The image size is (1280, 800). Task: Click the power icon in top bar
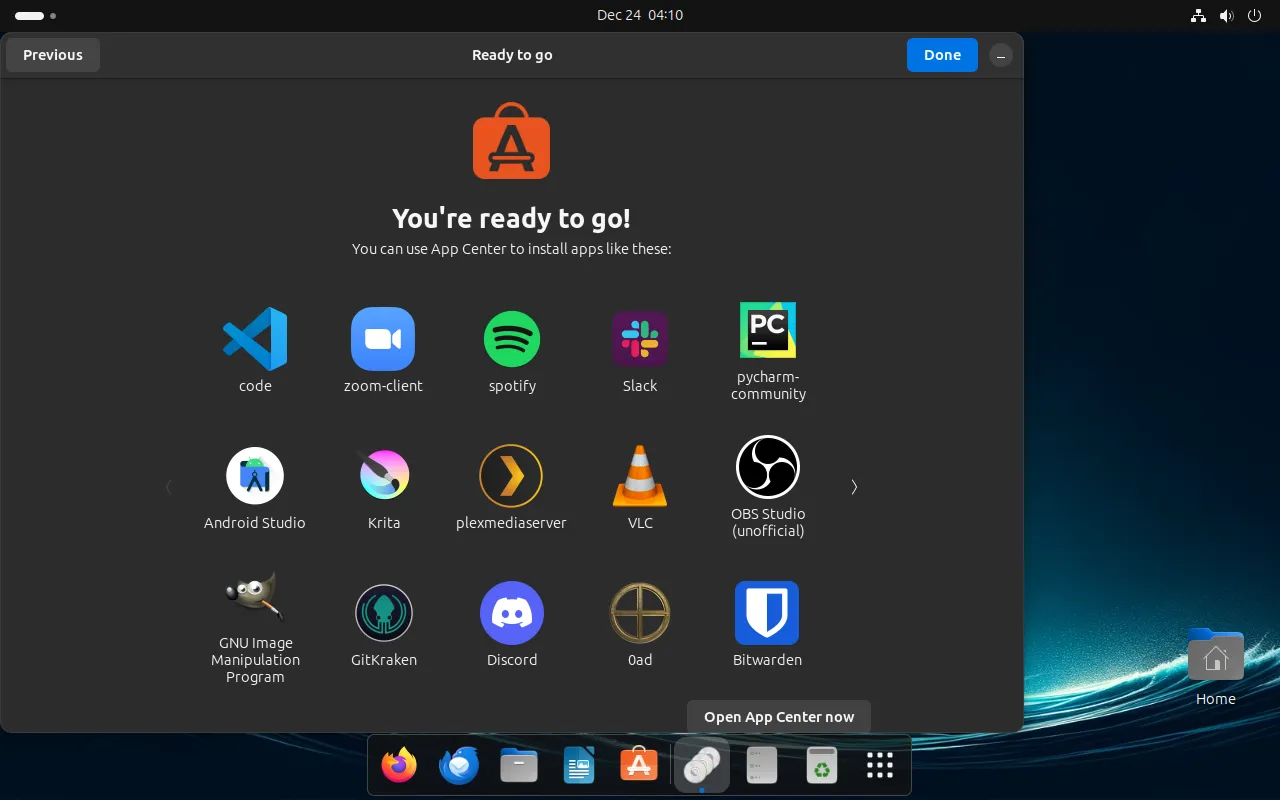pos(1255,15)
